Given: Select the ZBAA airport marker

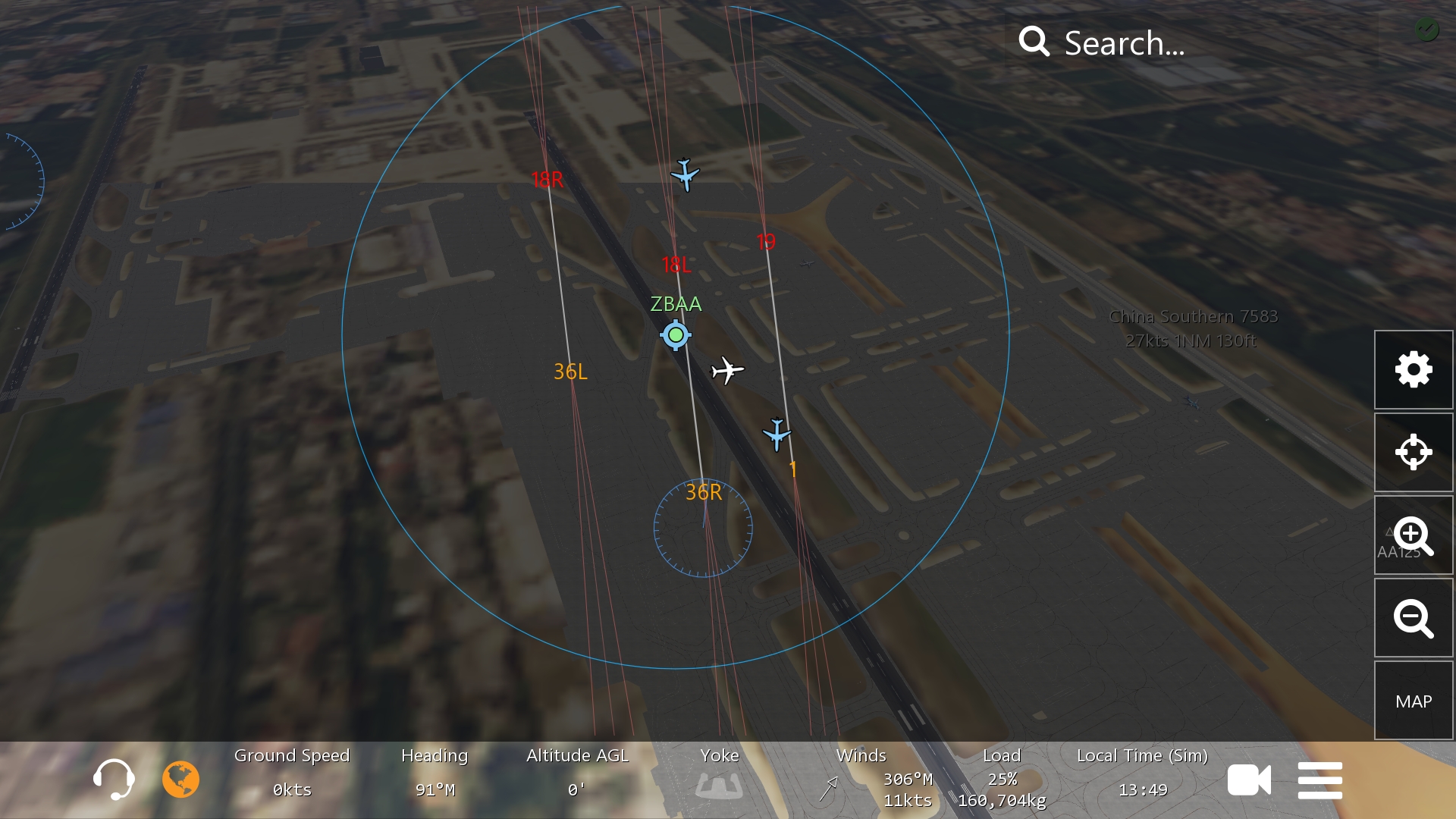Looking at the screenshot, I should coord(675,334).
